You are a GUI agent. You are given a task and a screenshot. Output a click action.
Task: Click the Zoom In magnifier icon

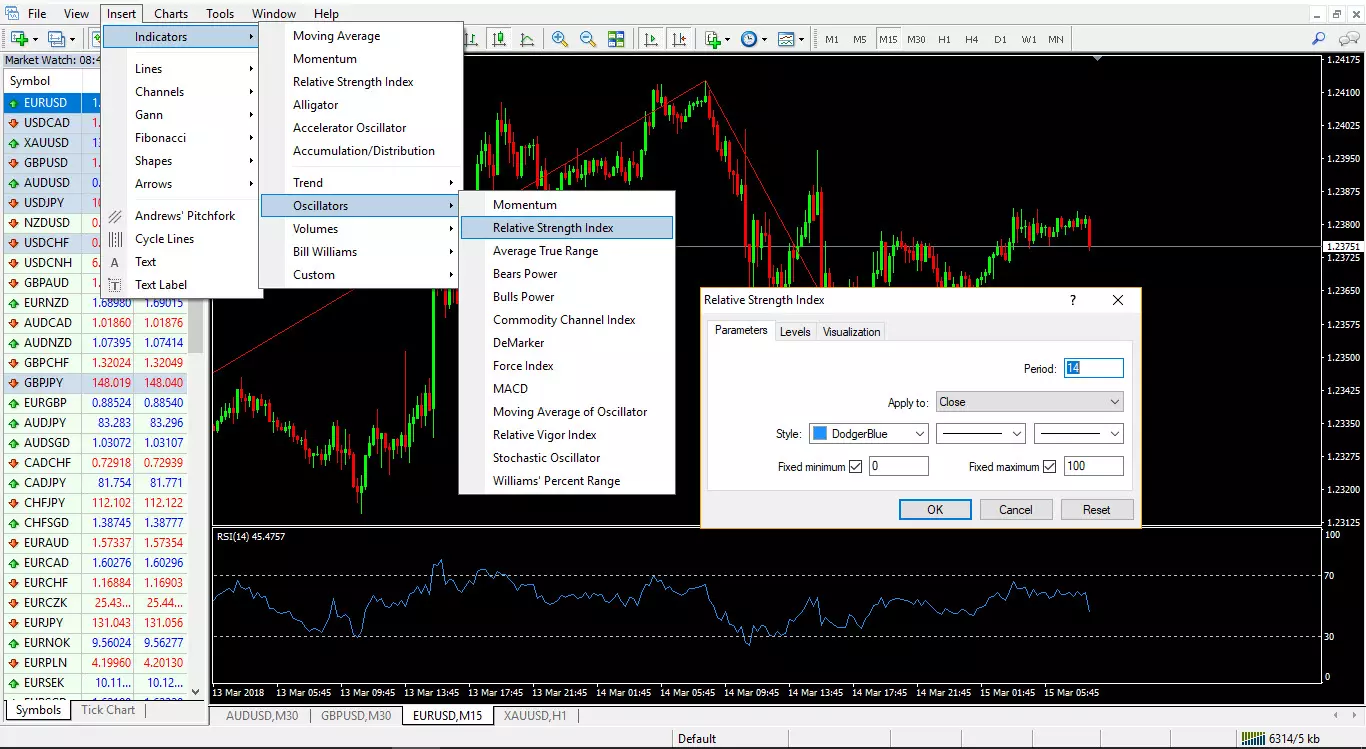pyautogui.click(x=560, y=39)
